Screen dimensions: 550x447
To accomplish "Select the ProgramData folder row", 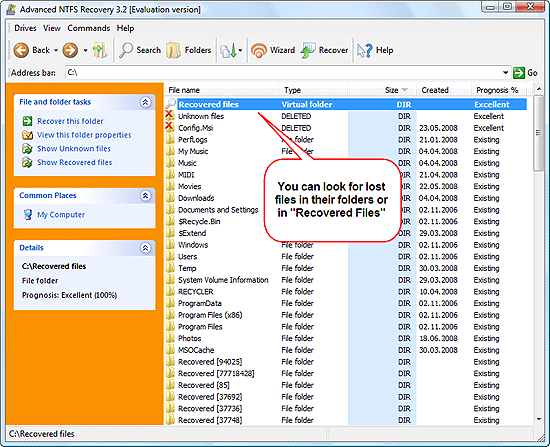I will click(x=346, y=303).
